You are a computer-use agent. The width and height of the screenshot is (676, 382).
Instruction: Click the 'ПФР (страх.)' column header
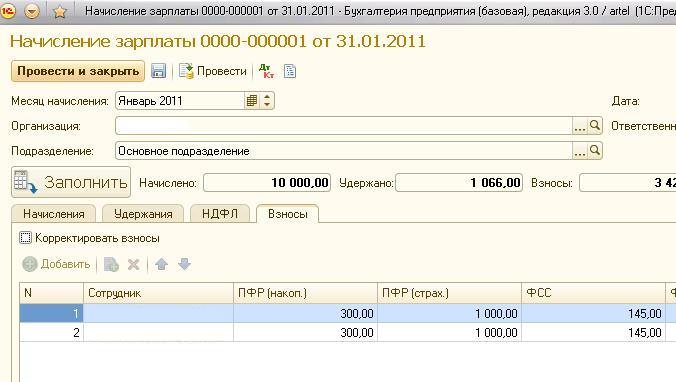449,293
